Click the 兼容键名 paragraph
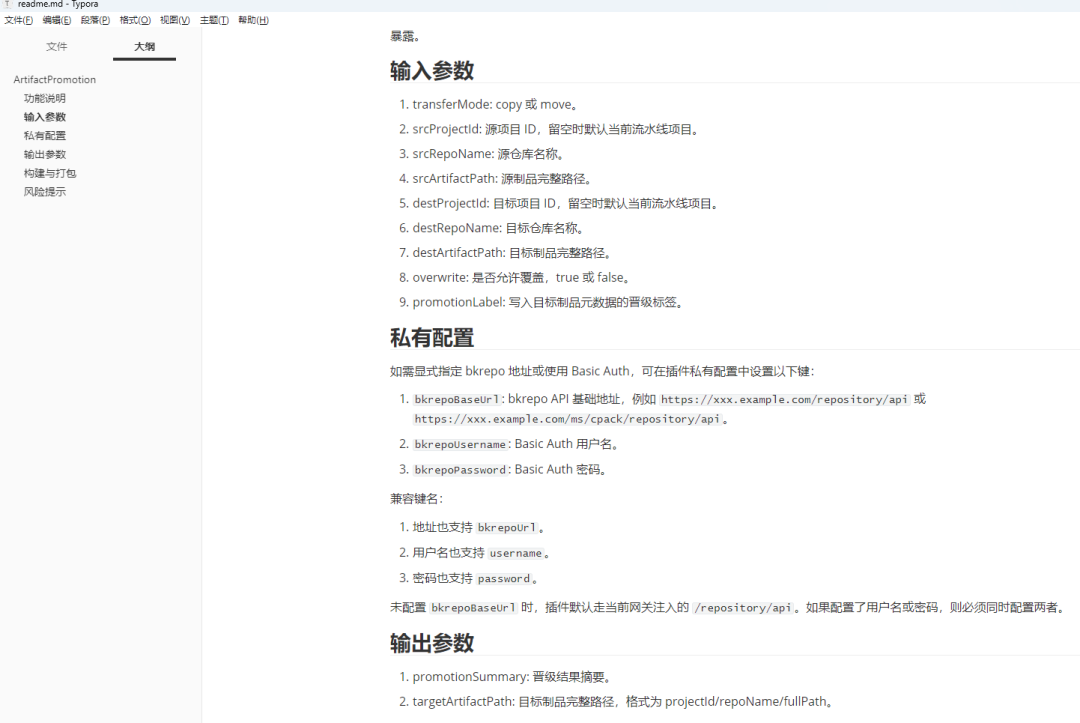1080x723 pixels. (x=417, y=499)
